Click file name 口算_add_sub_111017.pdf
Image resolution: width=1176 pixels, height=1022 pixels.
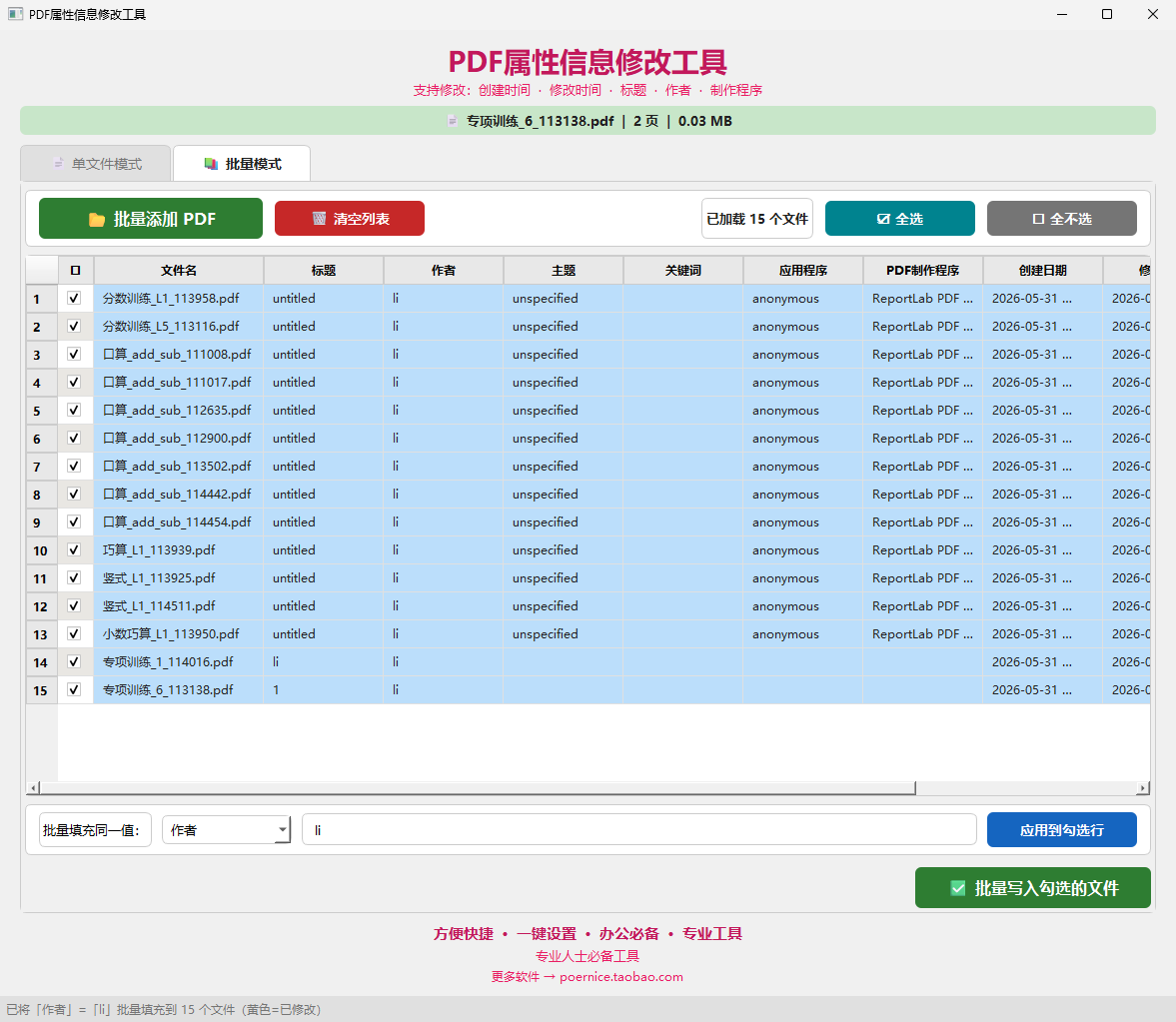pyautogui.click(x=177, y=383)
